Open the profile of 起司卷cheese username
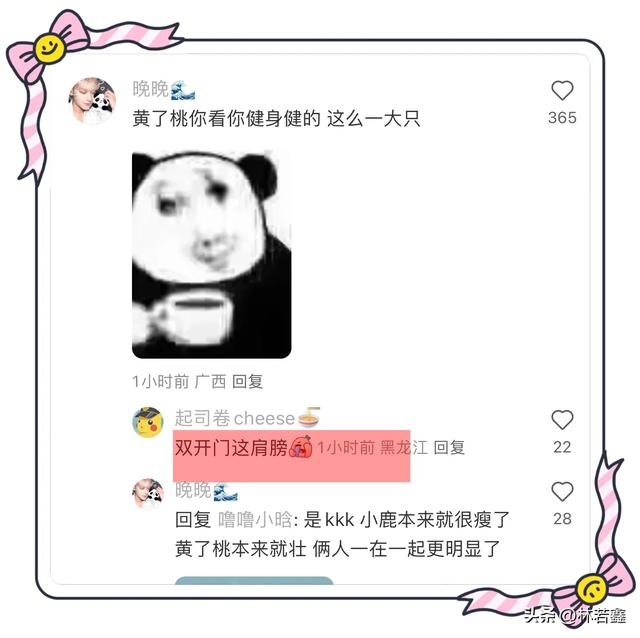 [x=235, y=418]
